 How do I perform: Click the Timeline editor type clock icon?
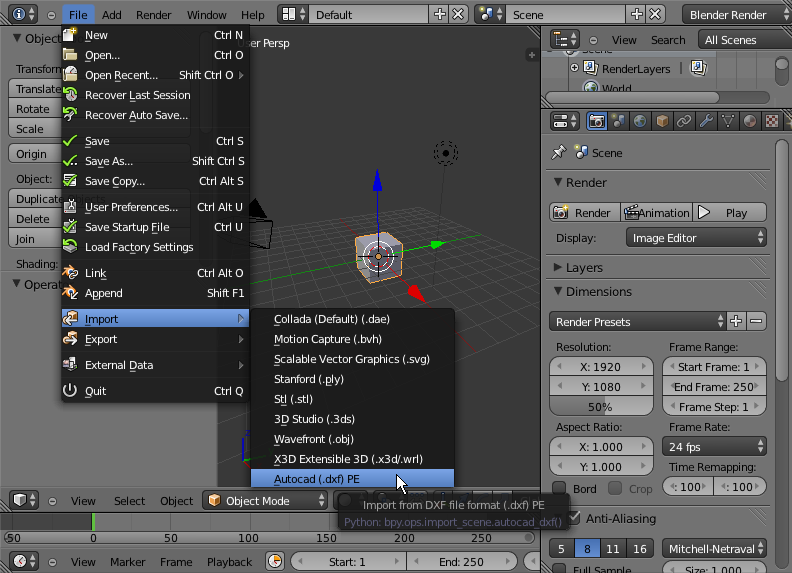[x=24, y=561]
